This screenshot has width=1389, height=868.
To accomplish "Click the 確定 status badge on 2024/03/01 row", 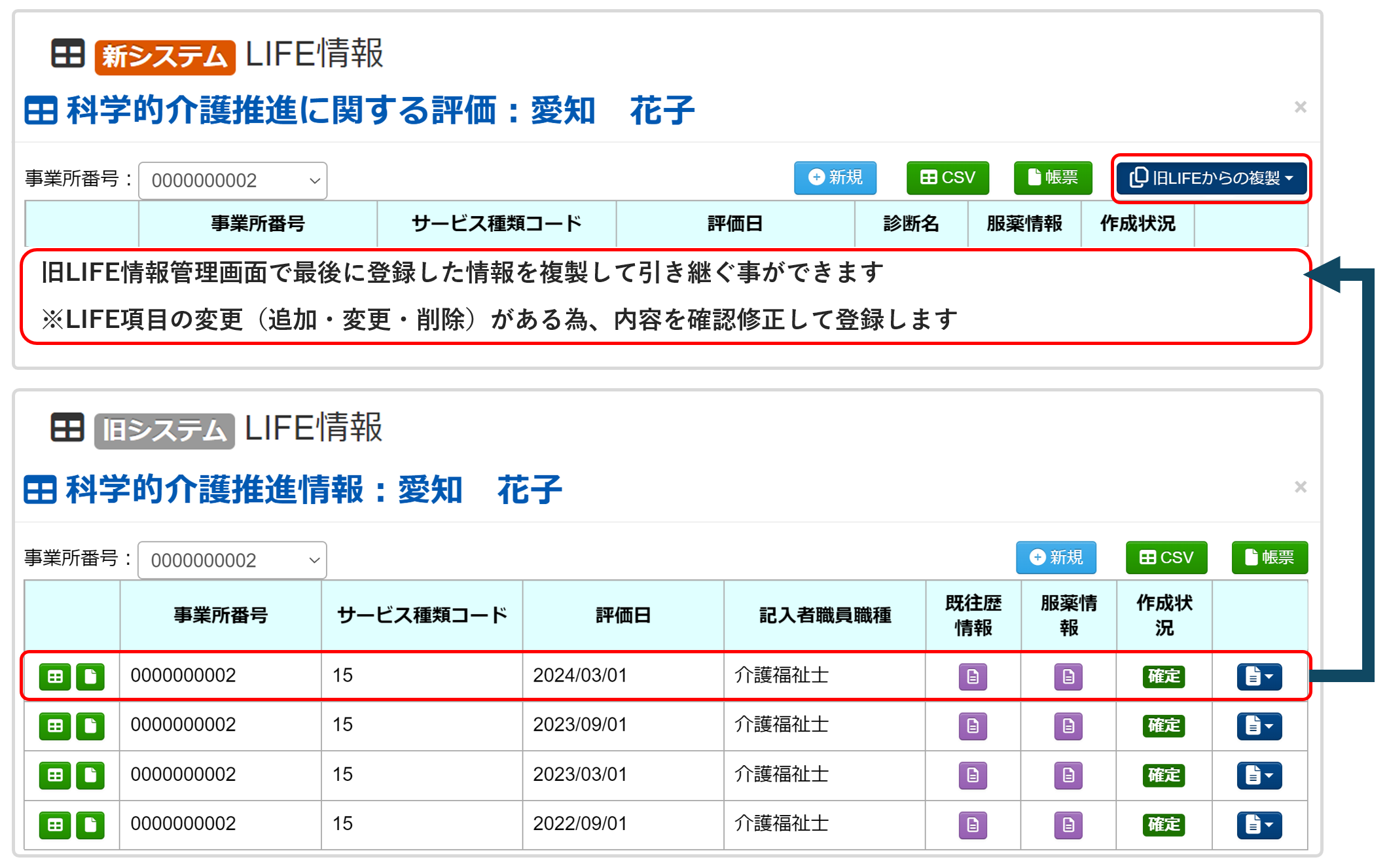I will point(1164,676).
